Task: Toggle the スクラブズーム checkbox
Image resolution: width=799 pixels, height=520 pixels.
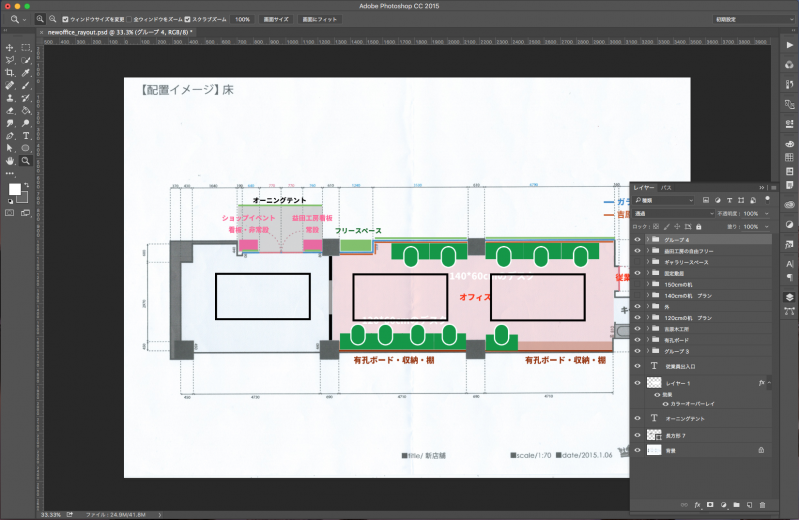Action: pyautogui.click(x=187, y=19)
